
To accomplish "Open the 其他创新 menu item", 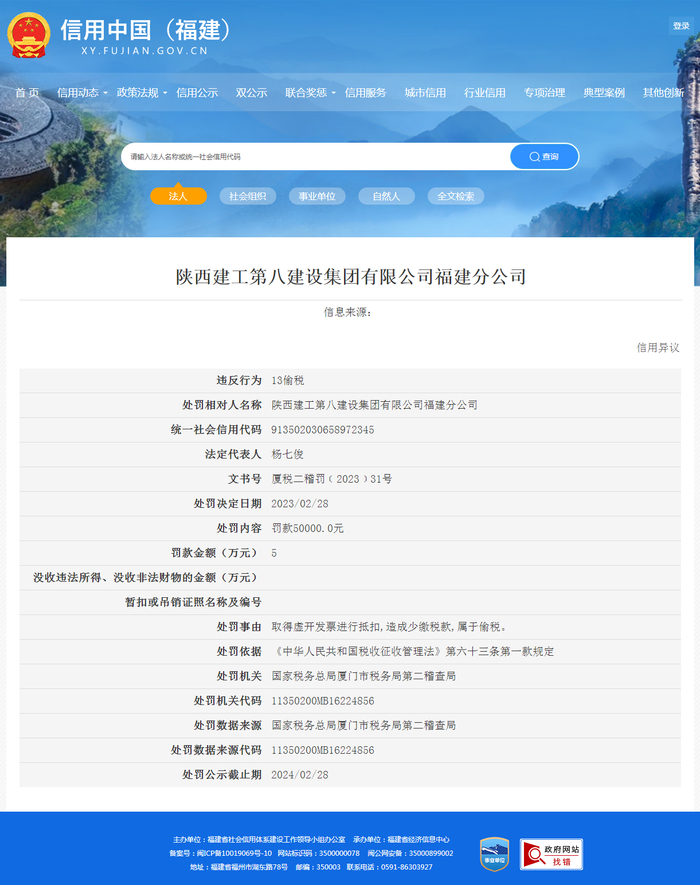I will [x=663, y=93].
